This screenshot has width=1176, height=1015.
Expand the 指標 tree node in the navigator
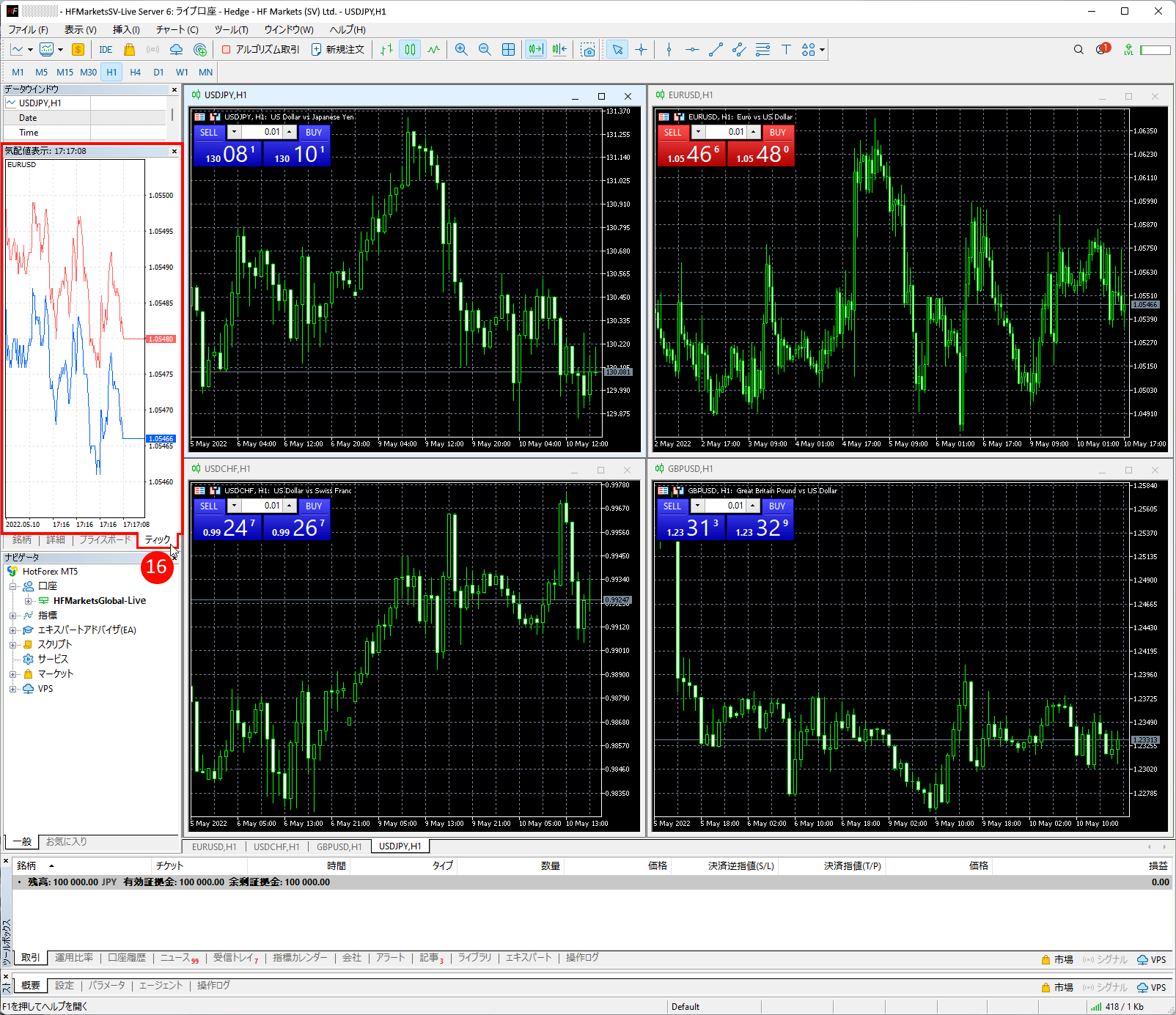point(12,616)
